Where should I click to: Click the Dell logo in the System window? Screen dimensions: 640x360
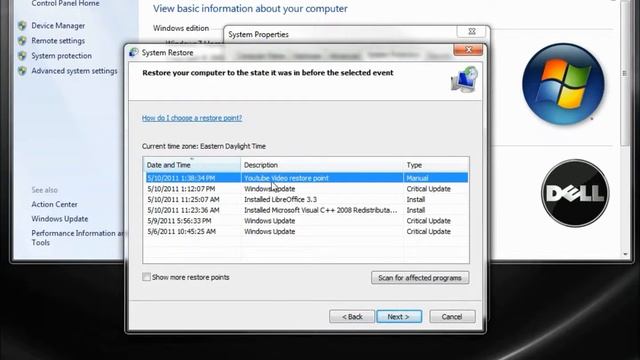tap(575, 193)
